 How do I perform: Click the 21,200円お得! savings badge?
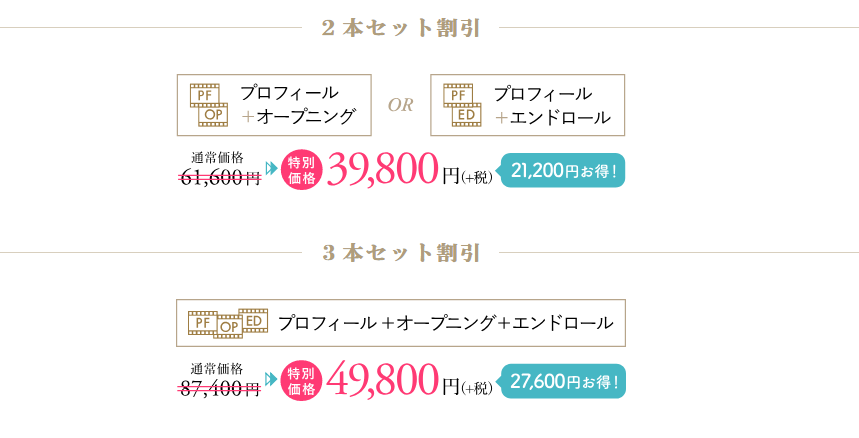(566, 171)
